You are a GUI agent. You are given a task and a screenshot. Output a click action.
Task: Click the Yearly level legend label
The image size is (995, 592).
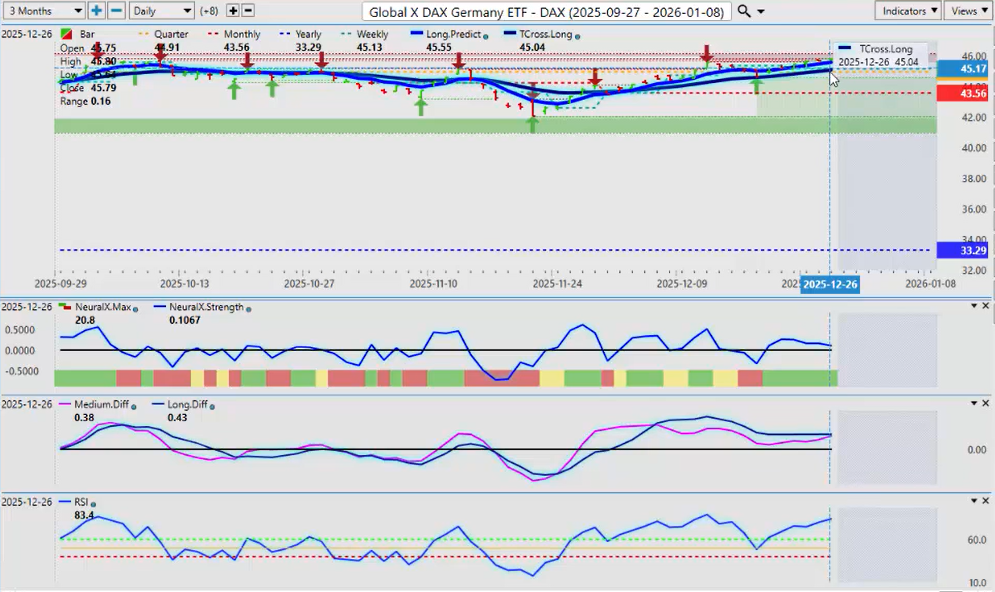pos(308,34)
